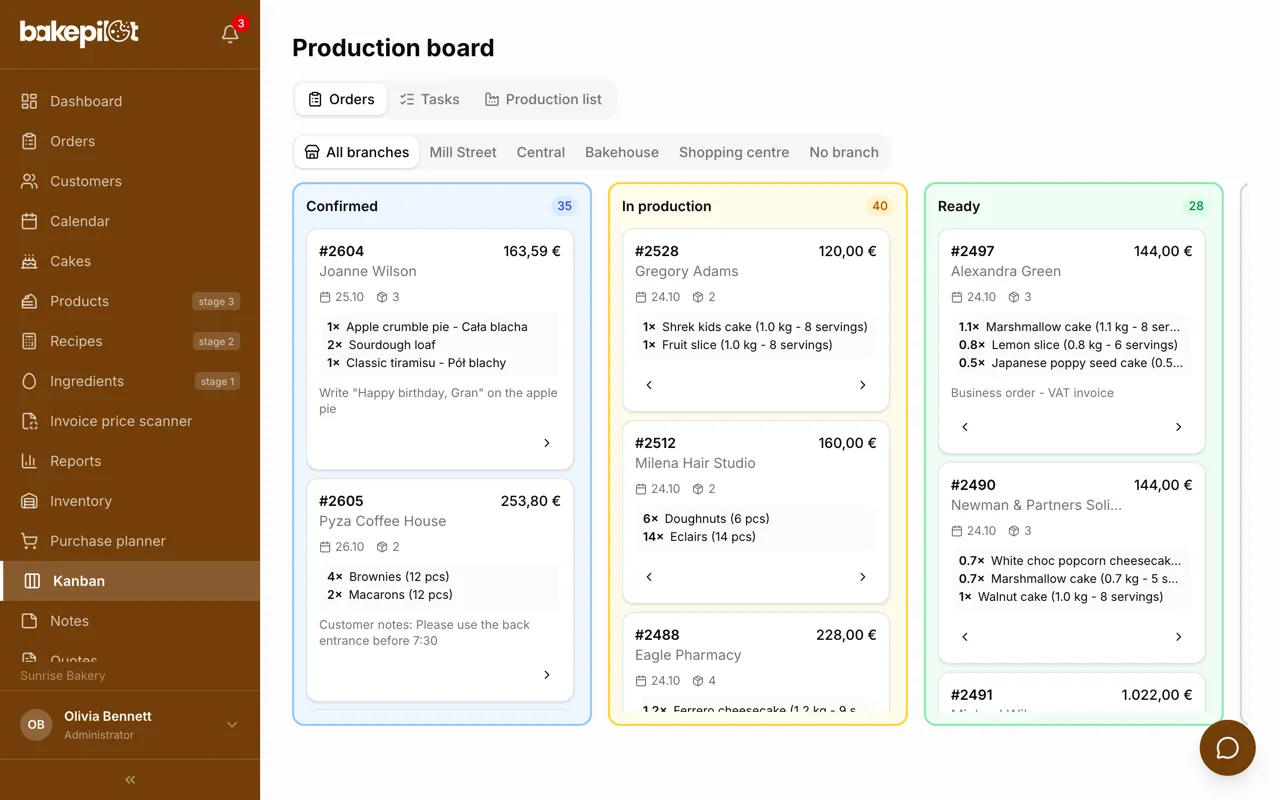Open the notifications bell
The height and width of the screenshot is (800, 1280).
point(230,34)
